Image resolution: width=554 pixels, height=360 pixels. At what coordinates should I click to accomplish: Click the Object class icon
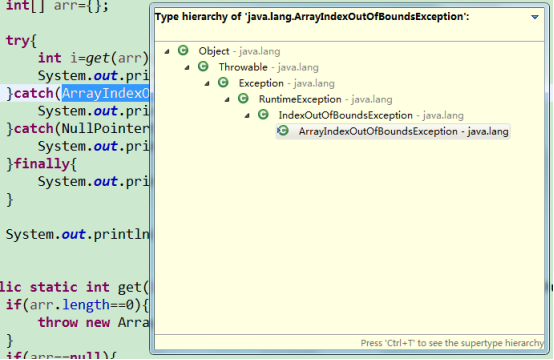pyautogui.click(x=183, y=51)
